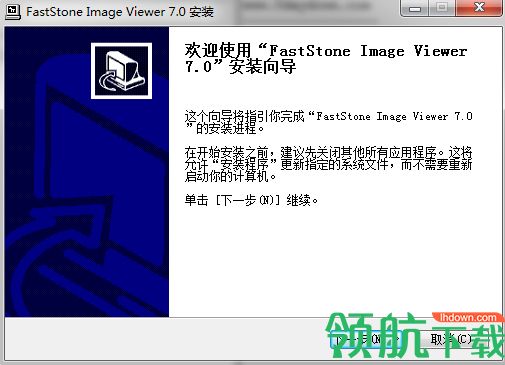Click the computer setup logo image
The width and height of the screenshot is (505, 365).
(121, 71)
